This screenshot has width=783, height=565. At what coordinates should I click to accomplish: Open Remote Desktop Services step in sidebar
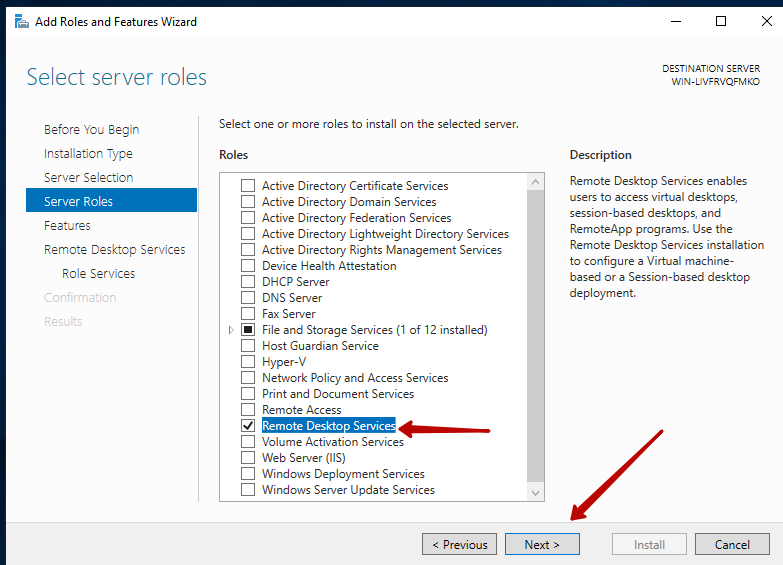pos(114,249)
